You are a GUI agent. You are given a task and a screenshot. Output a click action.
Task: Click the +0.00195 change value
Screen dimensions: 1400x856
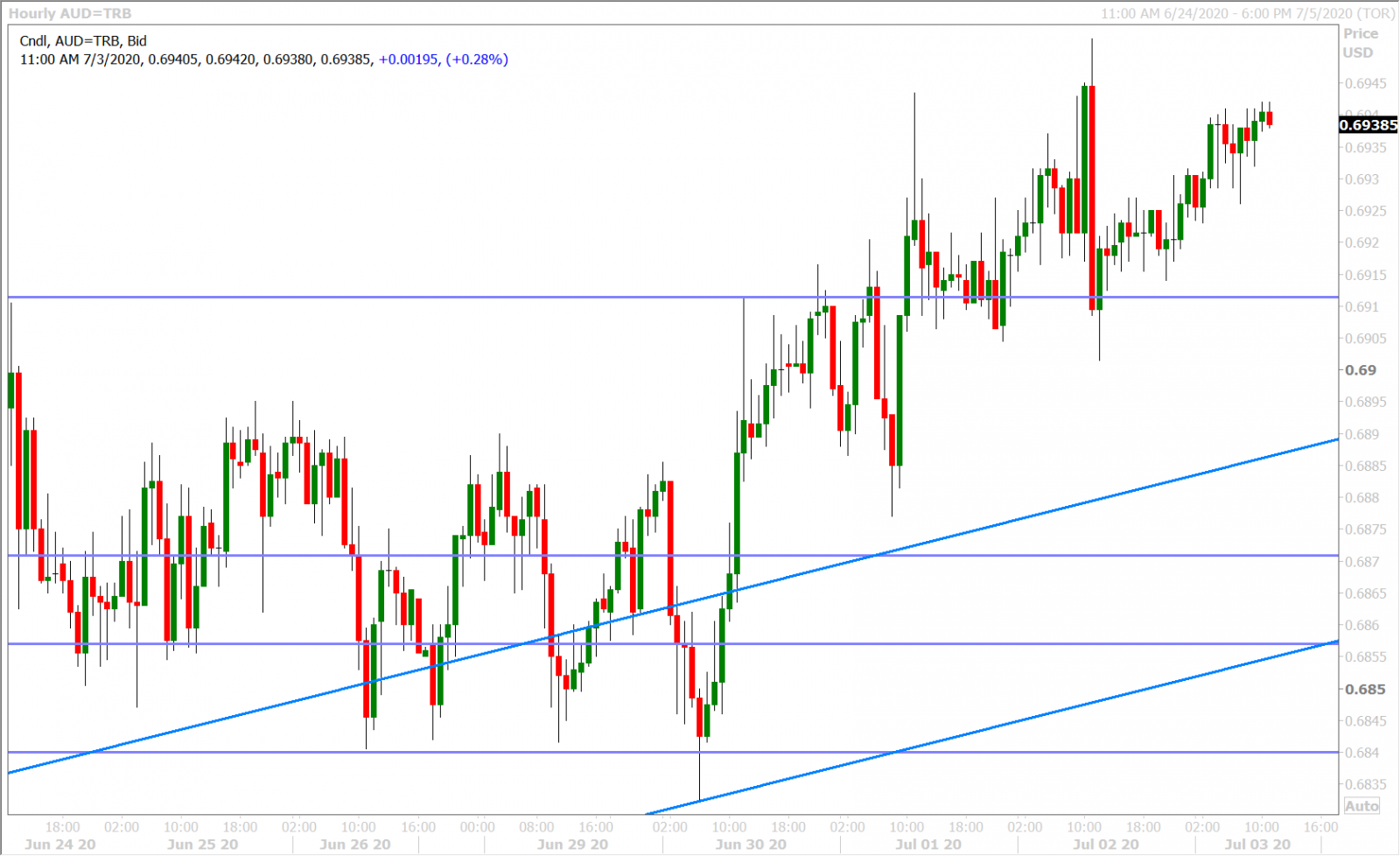pos(408,60)
